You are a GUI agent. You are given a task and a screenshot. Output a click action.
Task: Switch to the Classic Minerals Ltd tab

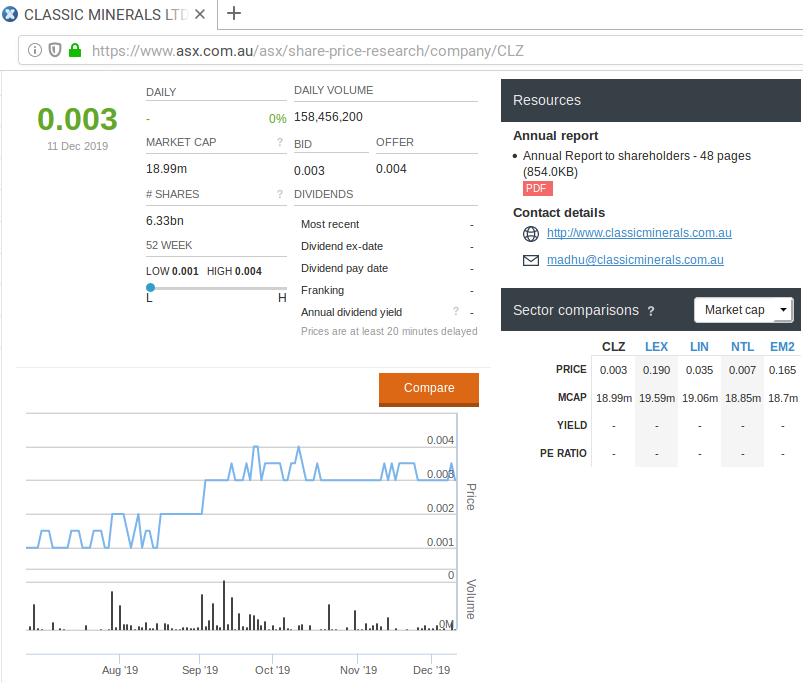pos(105,14)
